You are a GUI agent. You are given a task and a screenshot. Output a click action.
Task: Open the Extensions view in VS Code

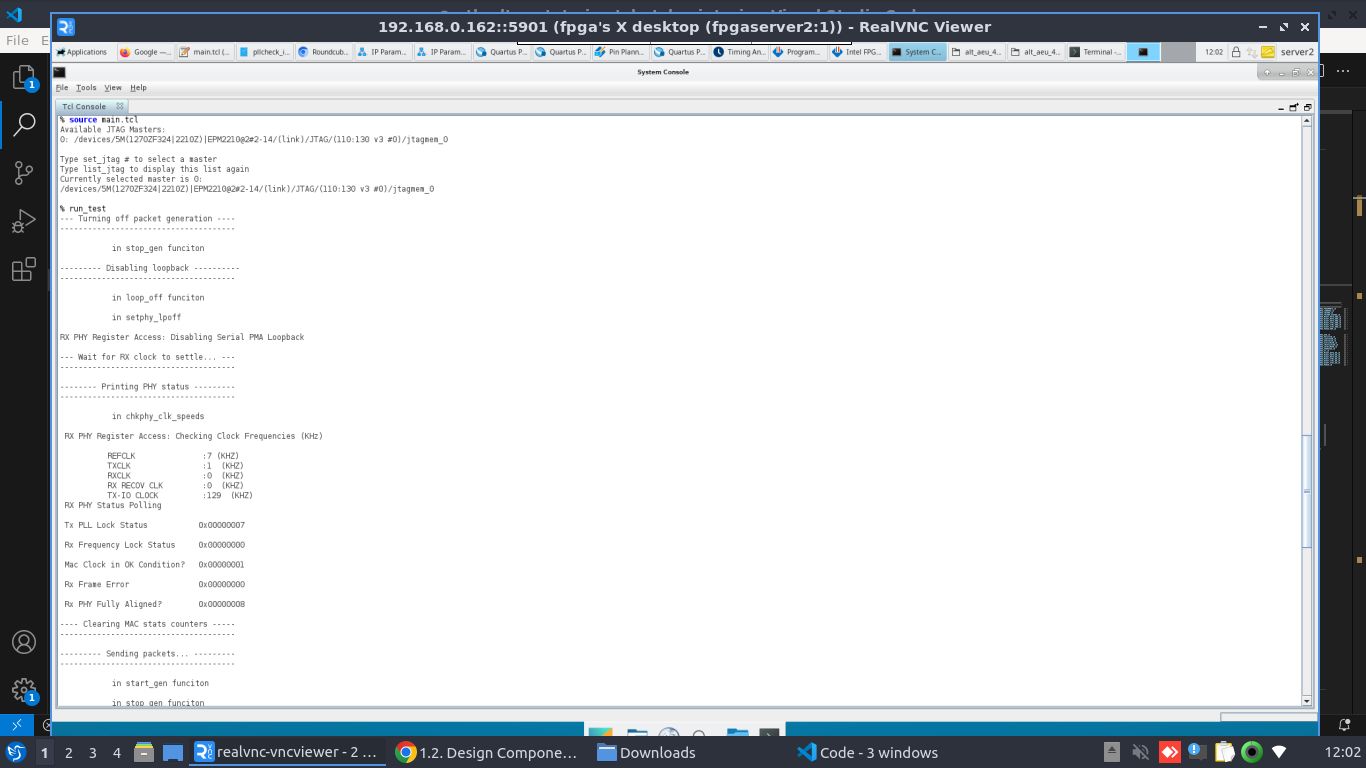24,269
